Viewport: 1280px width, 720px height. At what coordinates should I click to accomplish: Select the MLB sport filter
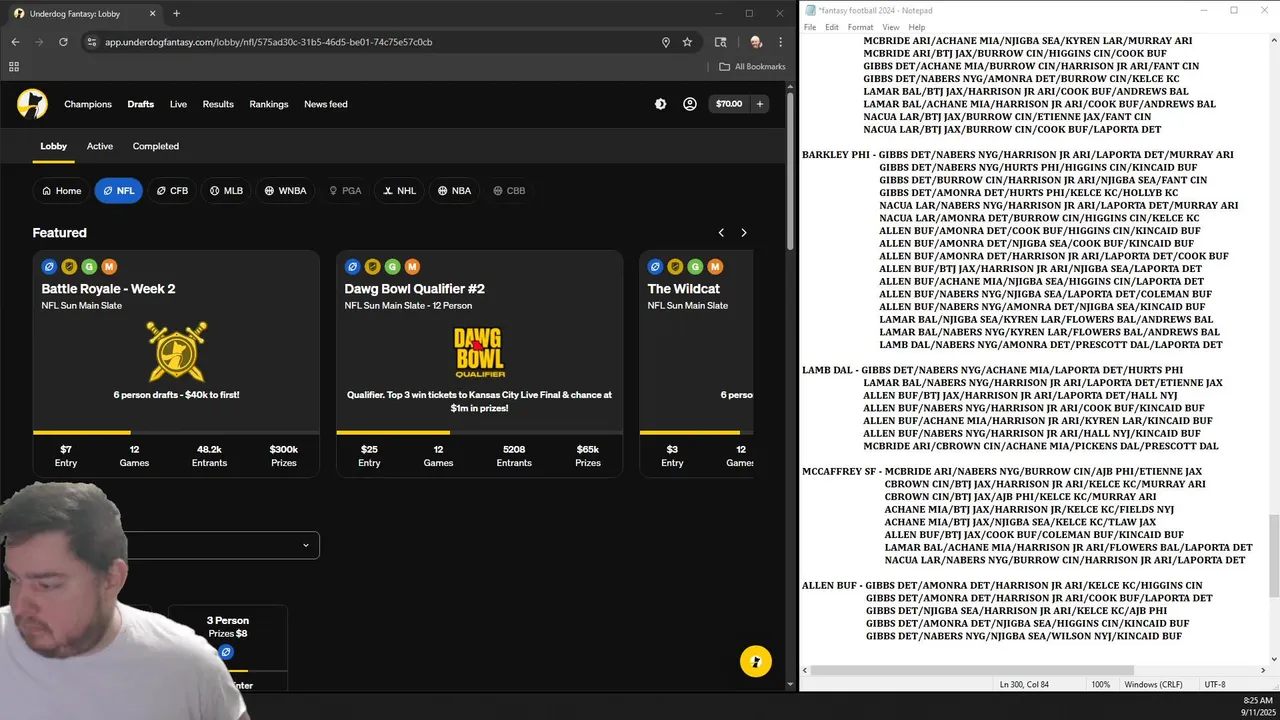pos(226,191)
